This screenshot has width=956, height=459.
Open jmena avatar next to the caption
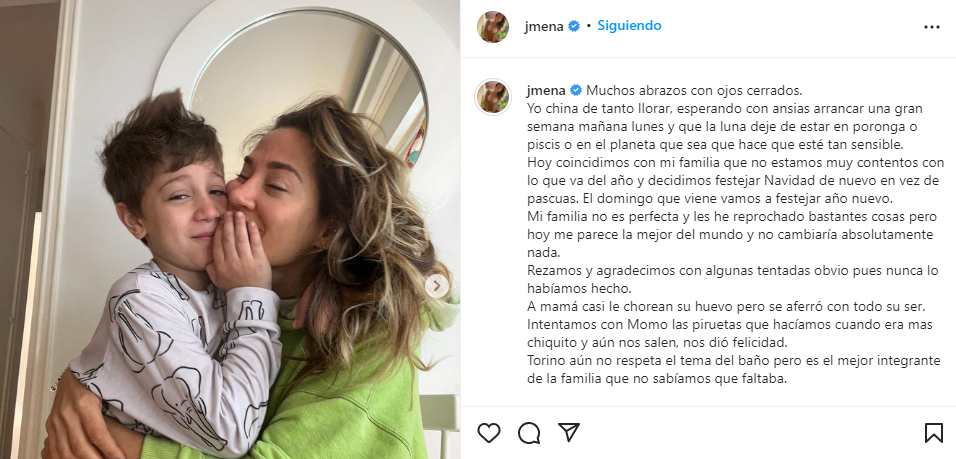(493, 97)
